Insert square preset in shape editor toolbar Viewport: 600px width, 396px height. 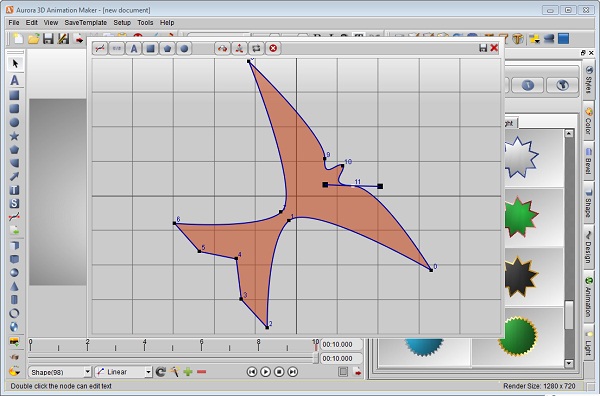[x=151, y=49]
